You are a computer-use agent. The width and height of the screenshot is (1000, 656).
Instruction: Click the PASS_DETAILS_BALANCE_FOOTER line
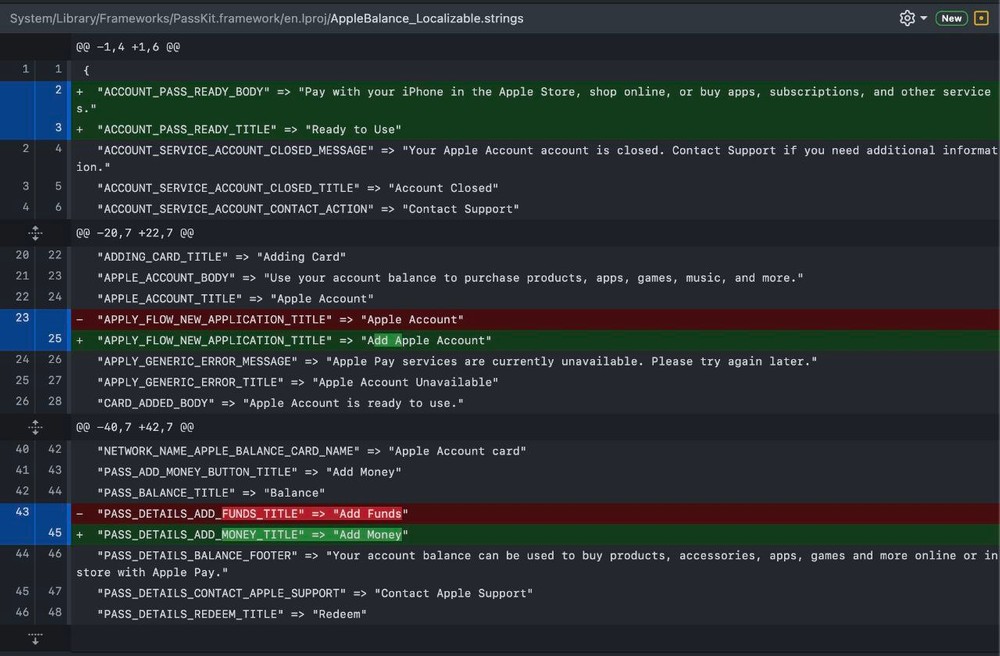[x=535, y=564]
